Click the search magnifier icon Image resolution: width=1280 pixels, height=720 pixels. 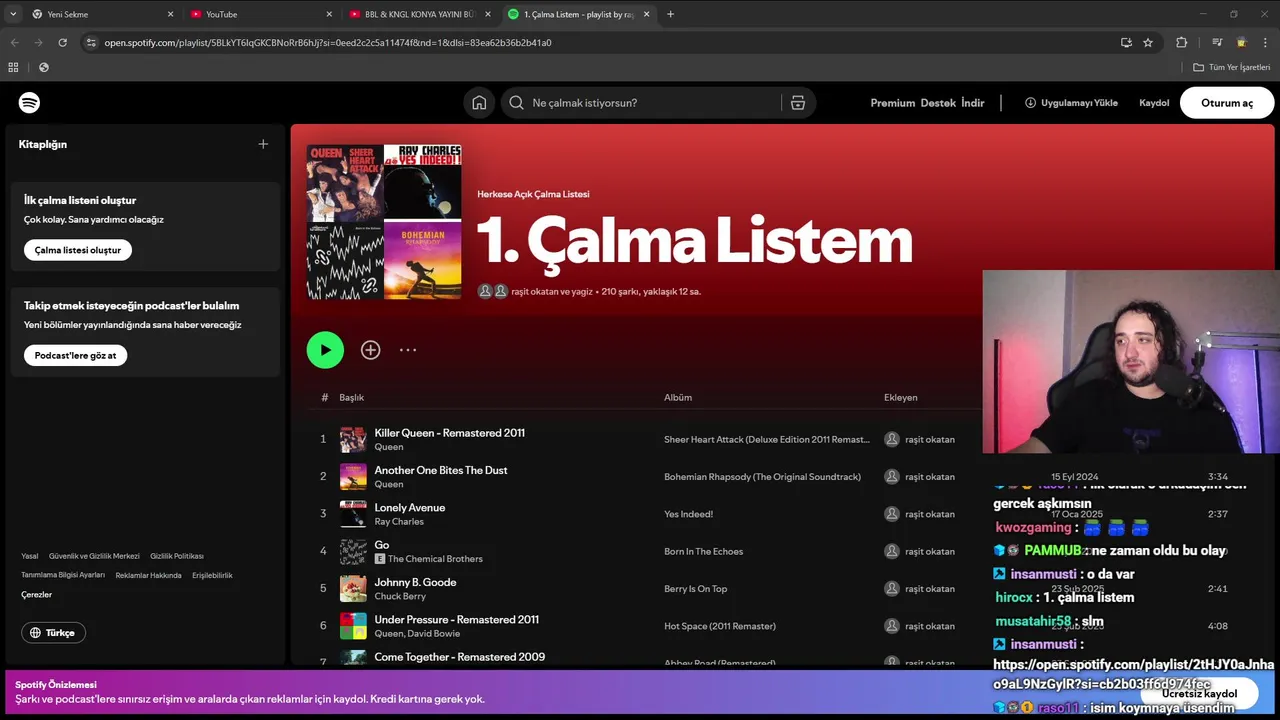516,103
